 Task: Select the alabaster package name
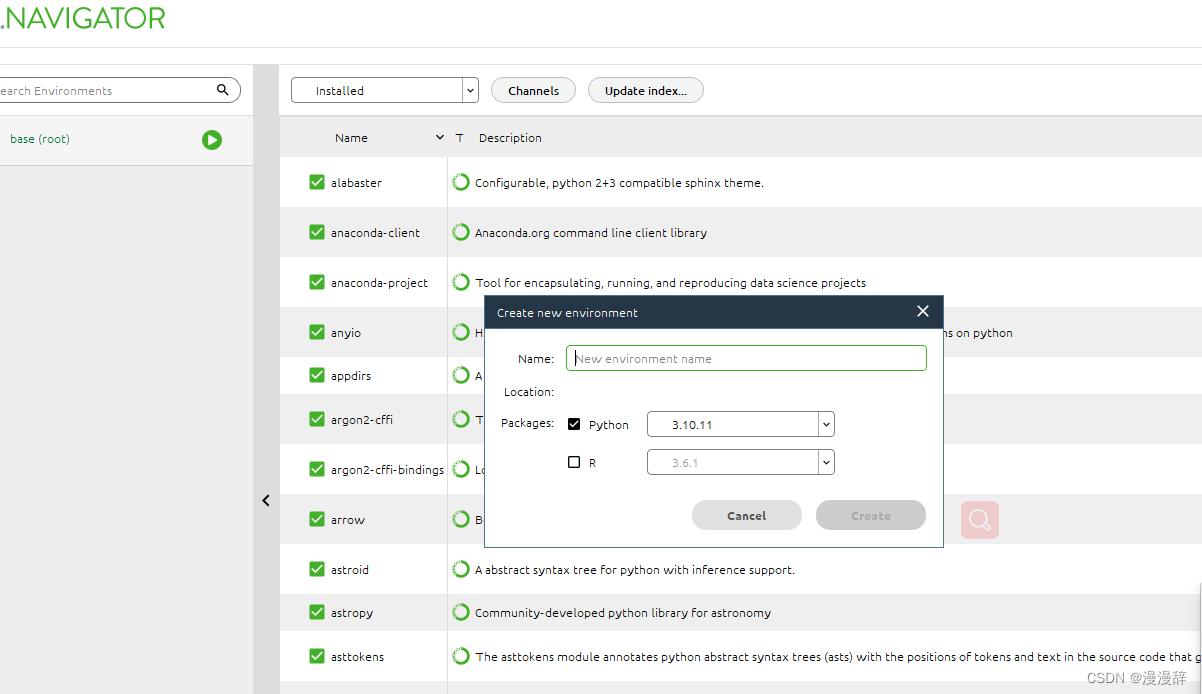(356, 183)
